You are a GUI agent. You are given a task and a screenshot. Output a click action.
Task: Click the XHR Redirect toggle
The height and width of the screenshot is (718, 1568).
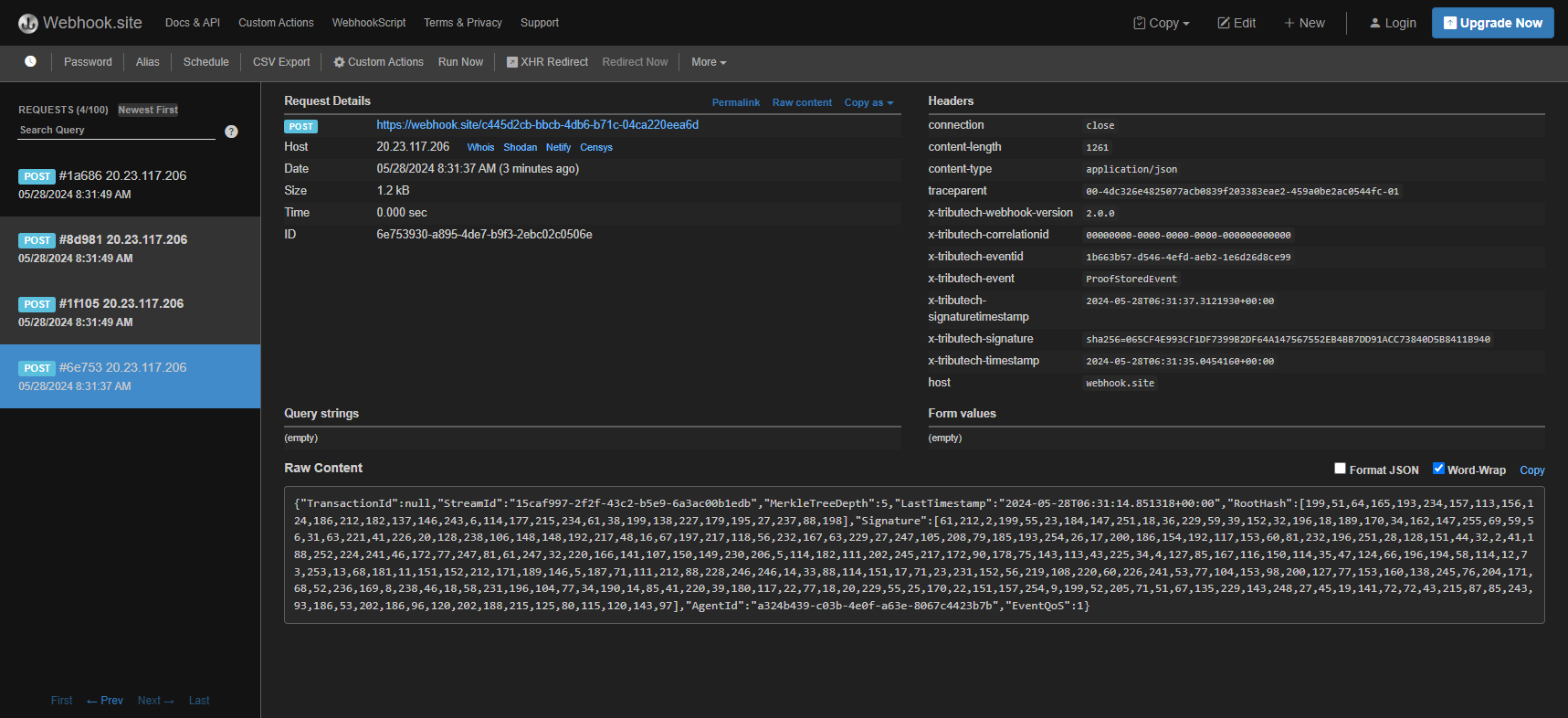point(547,62)
